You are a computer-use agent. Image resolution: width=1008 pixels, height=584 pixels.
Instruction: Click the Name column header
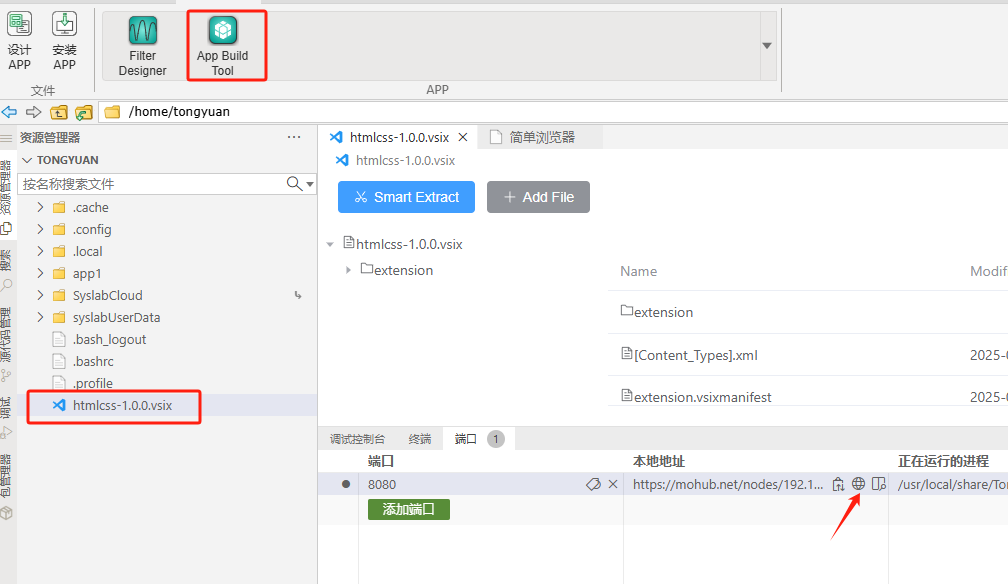coord(638,271)
